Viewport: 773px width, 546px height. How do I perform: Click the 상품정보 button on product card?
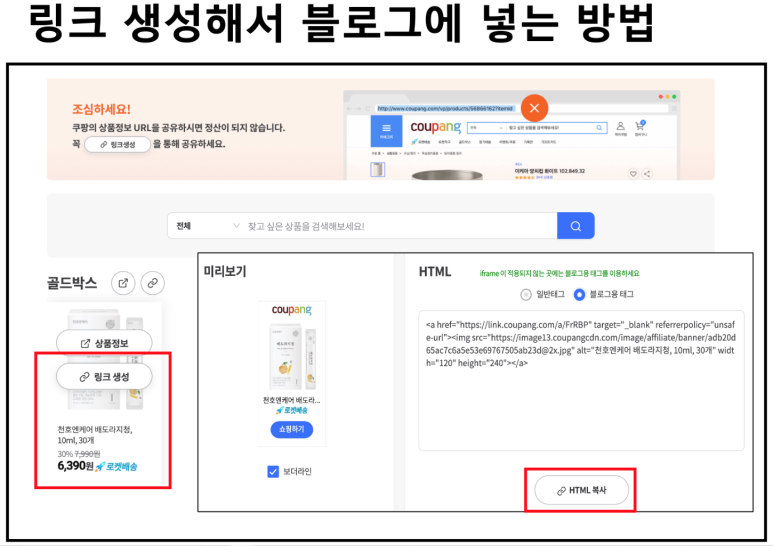(104, 343)
